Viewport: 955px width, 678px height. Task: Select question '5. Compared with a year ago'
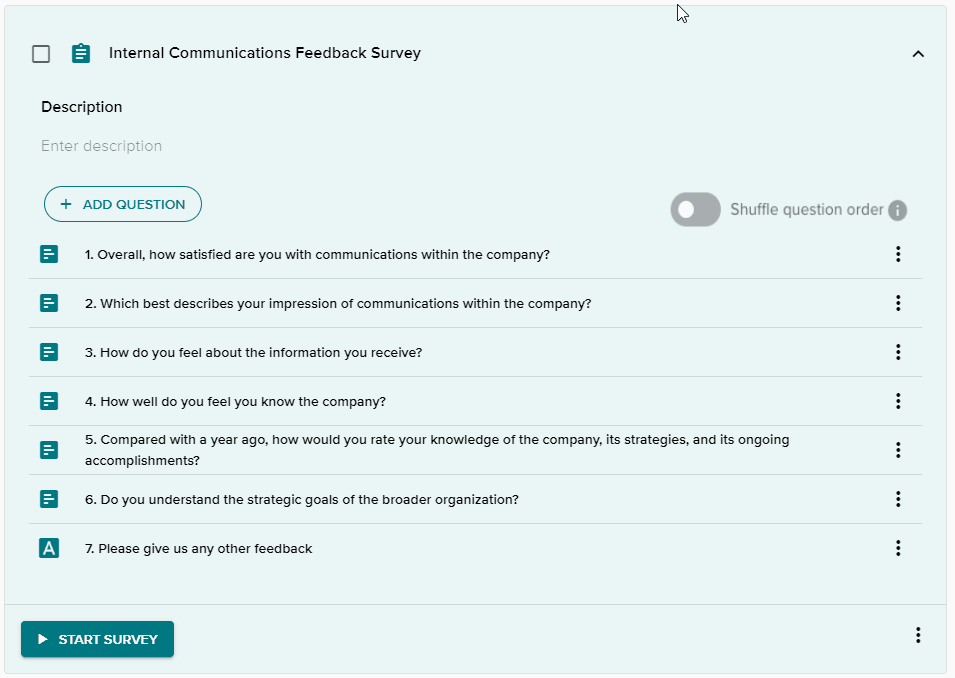pos(437,450)
